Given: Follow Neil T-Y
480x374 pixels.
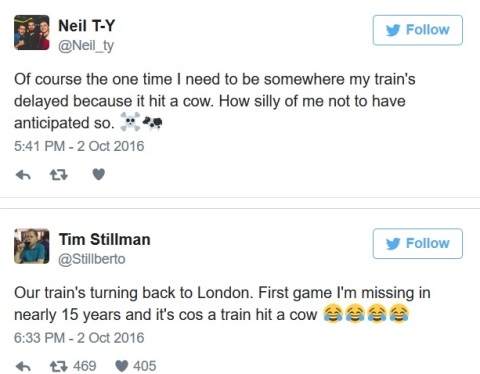Looking at the screenshot, I should pos(418,30).
